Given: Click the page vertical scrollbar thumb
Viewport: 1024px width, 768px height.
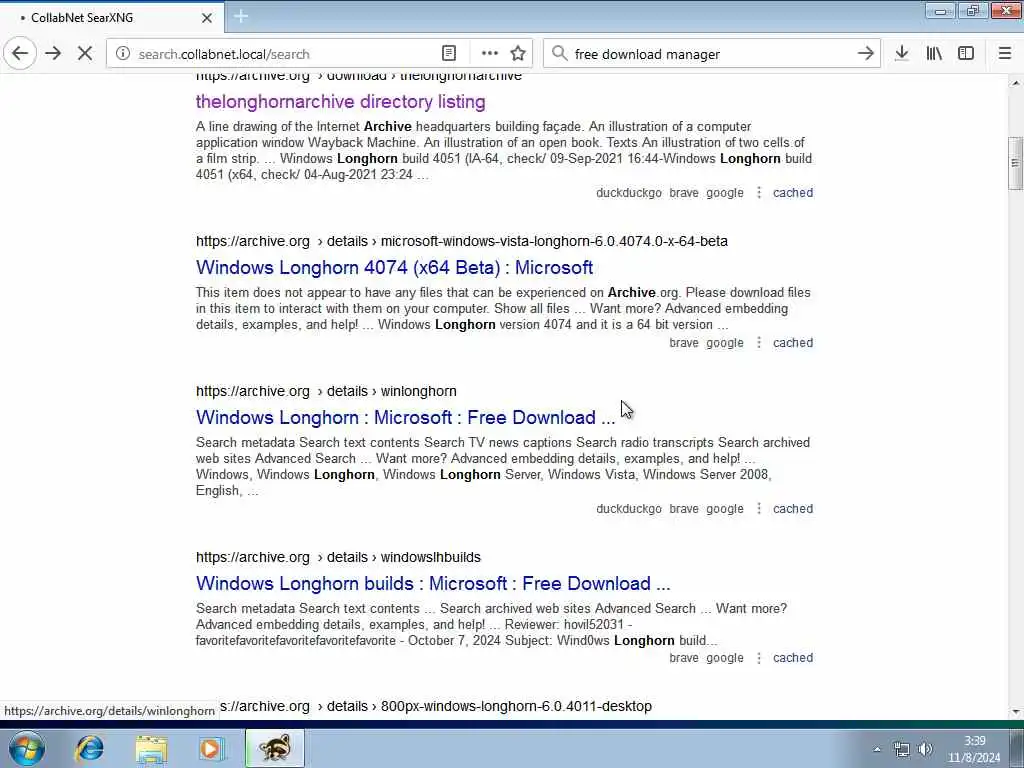Looking at the screenshot, I should (x=1015, y=163).
